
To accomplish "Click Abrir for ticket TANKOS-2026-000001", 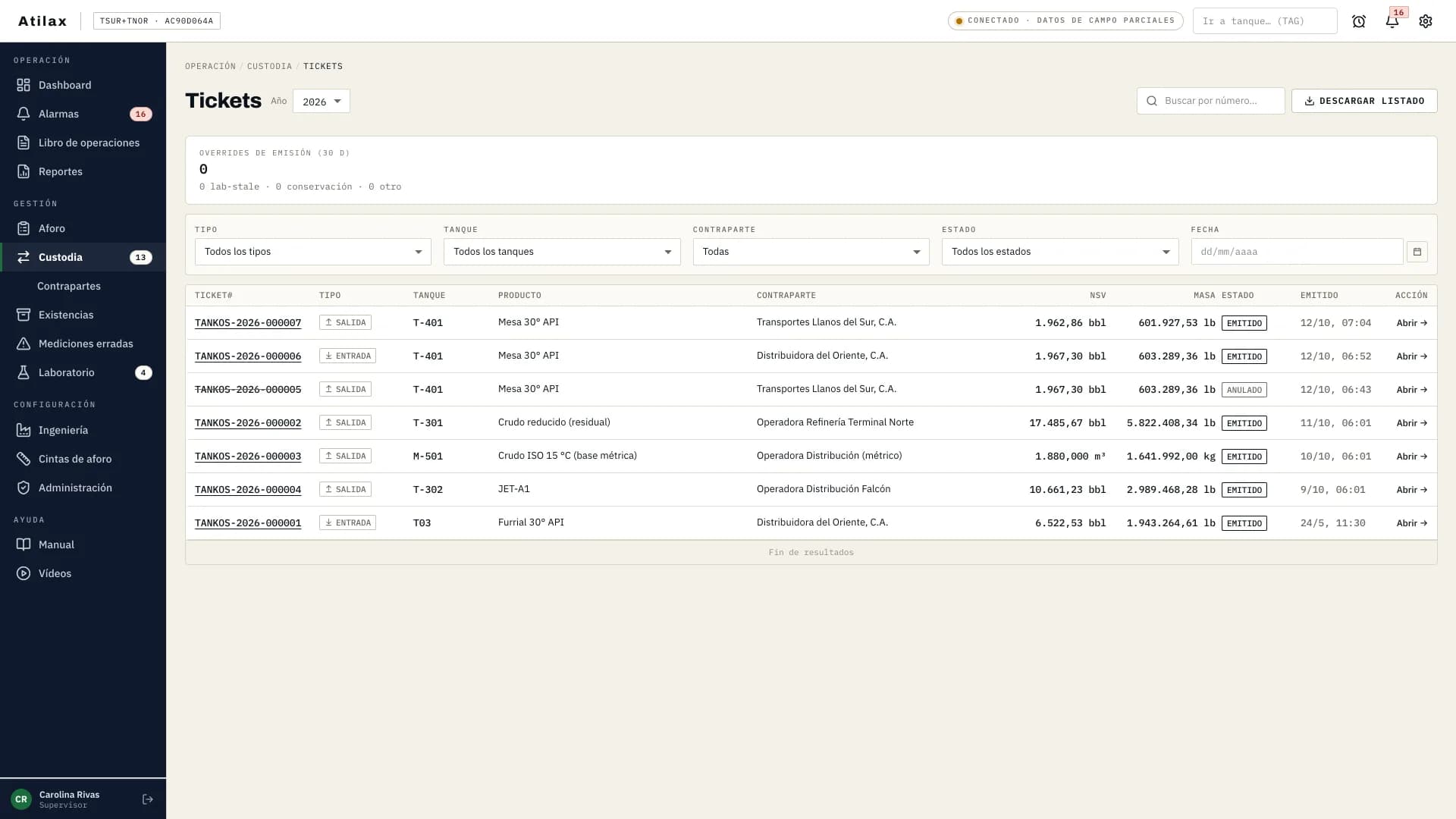I will coord(1412,523).
